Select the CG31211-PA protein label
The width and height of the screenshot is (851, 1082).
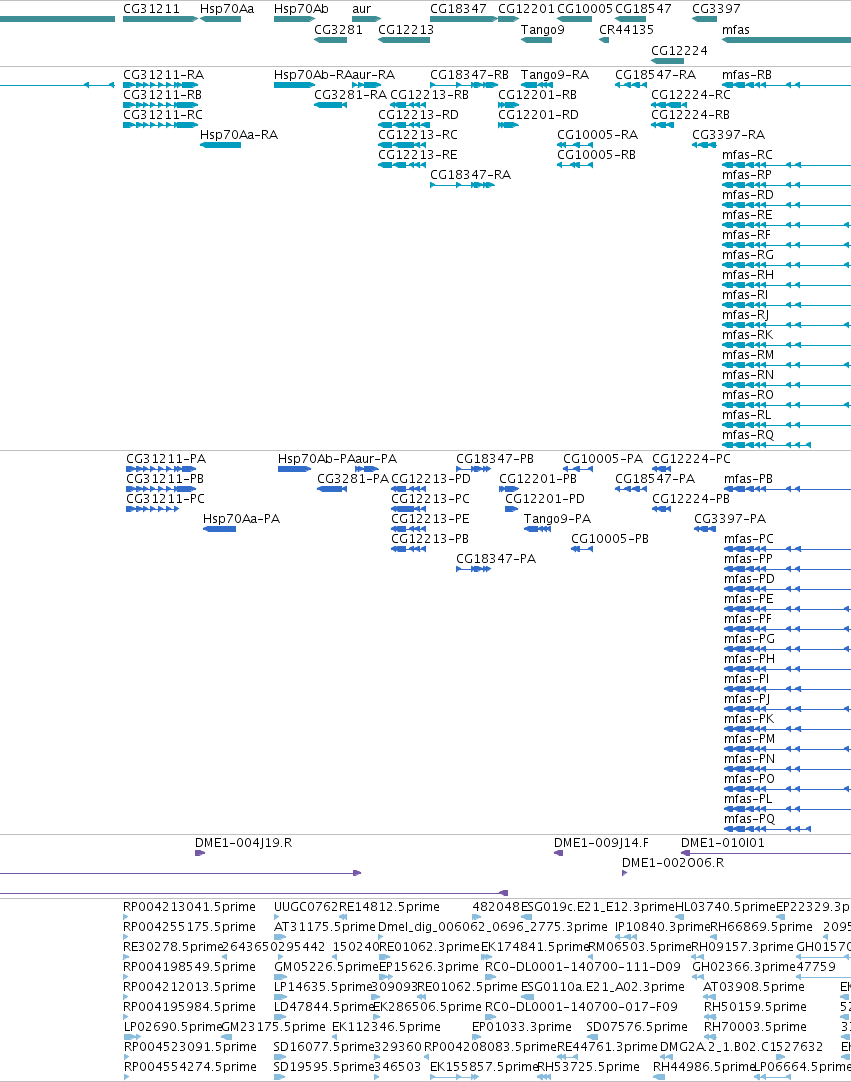click(166, 459)
